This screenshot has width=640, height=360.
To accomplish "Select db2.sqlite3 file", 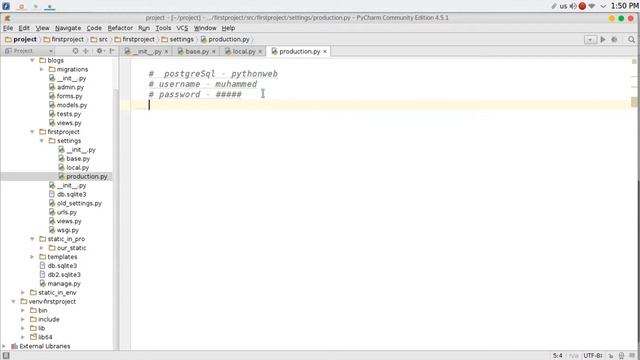I will pos(60,275).
